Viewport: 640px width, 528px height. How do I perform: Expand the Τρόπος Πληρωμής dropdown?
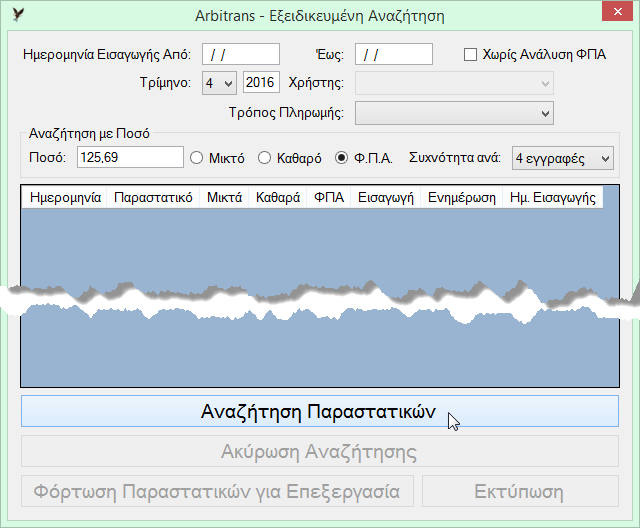[454, 113]
